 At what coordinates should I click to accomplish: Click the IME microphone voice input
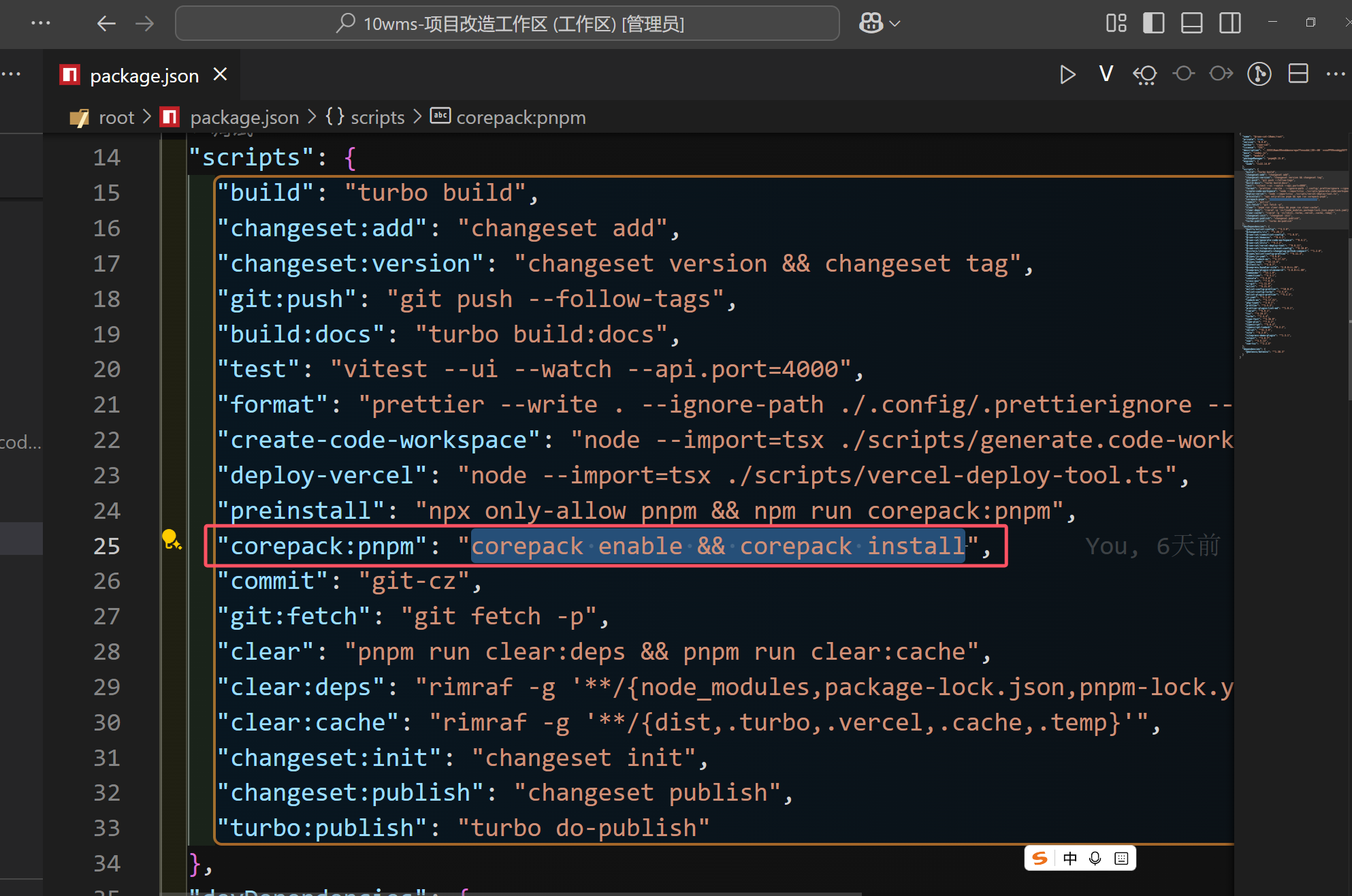(x=1095, y=858)
